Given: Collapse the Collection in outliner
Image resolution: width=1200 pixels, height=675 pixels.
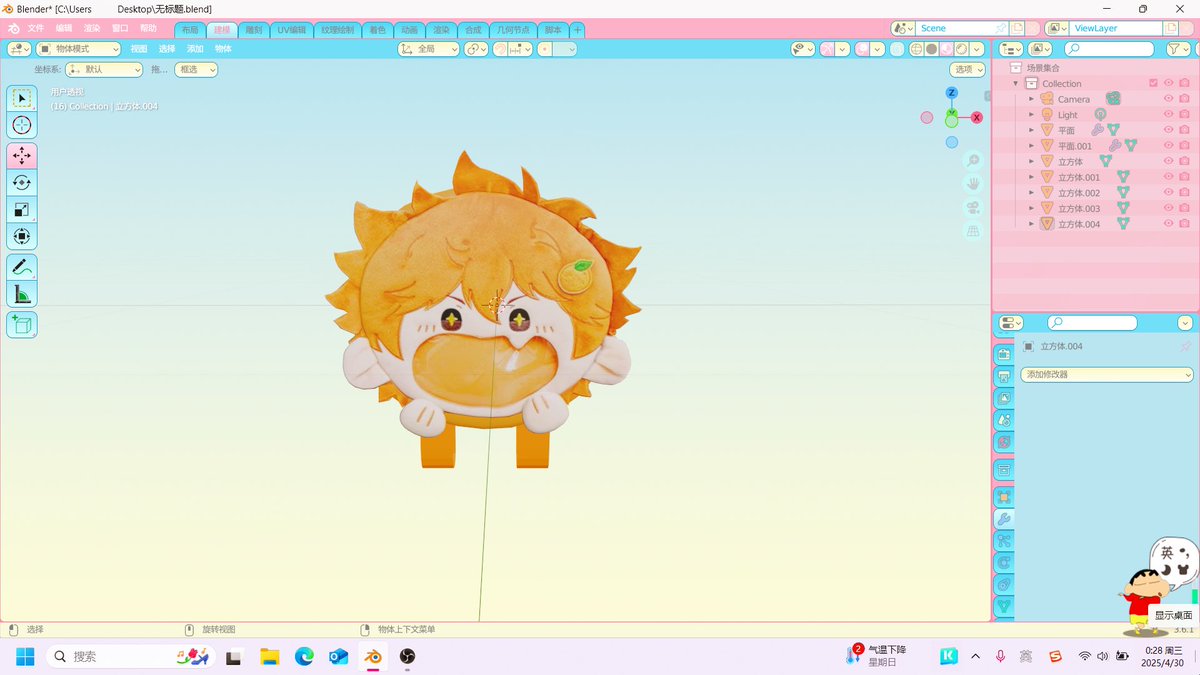Looking at the screenshot, I should pyautogui.click(x=1017, y=83).
